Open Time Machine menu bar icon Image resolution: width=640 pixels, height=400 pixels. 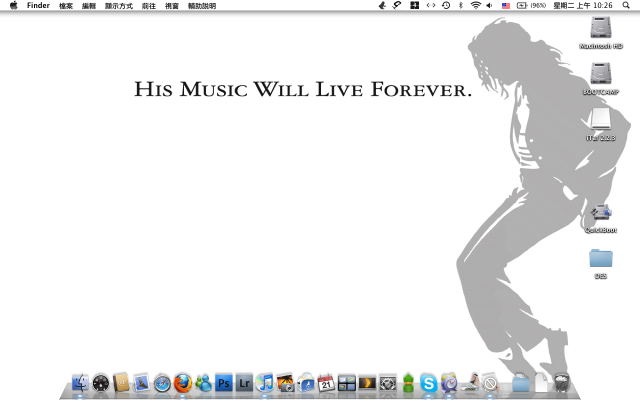[446, 5]
